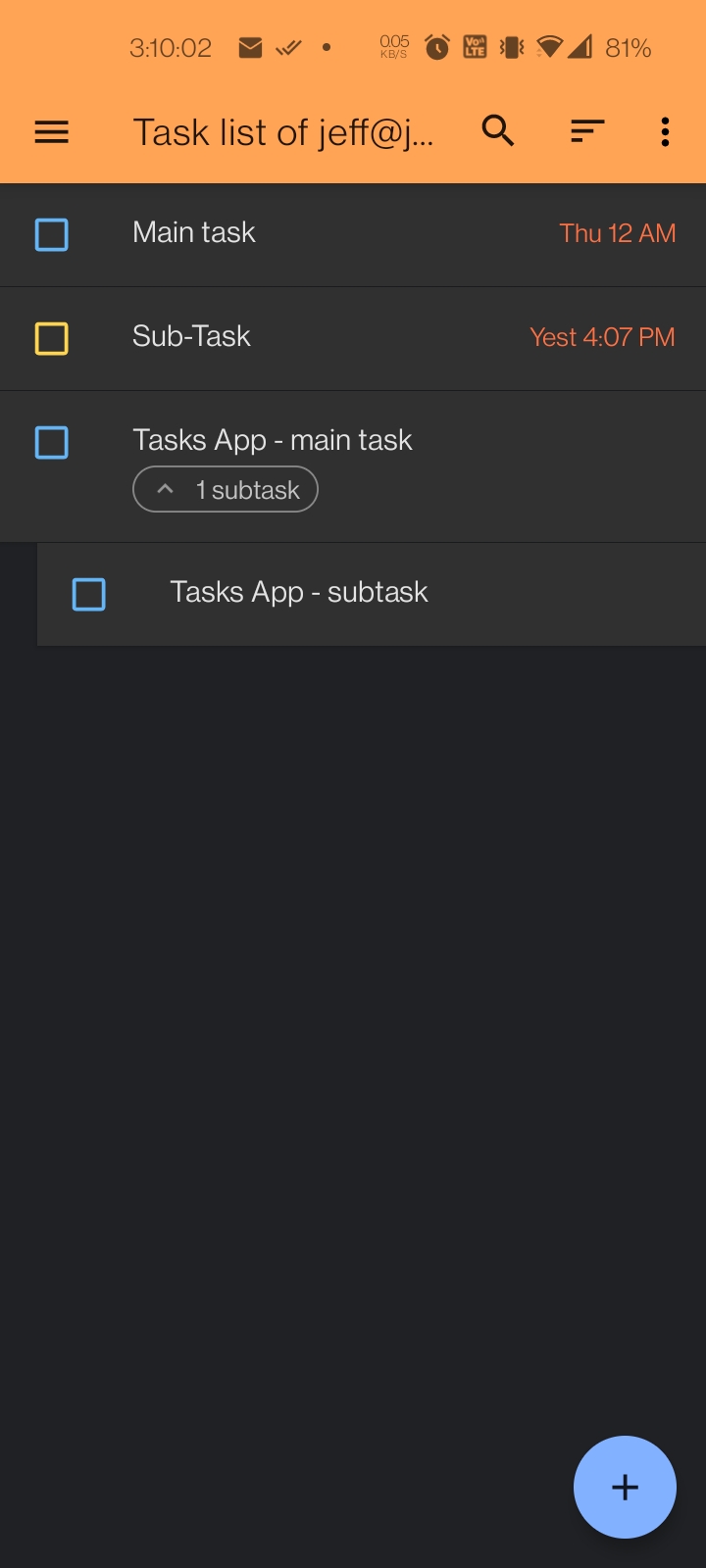
Task: Tap the three-dot menu in app bar
Action: point(665,130)
